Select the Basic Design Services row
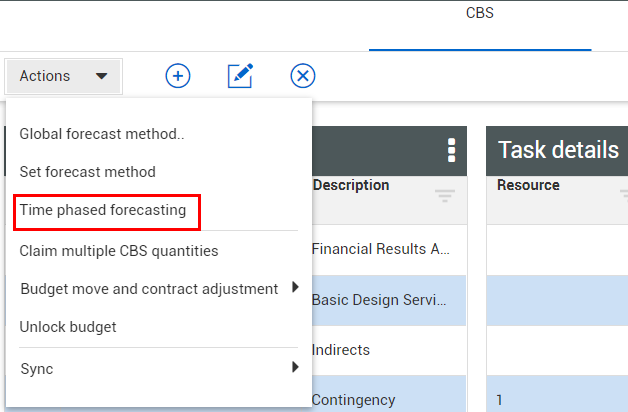628x412 pixels. 385,300
